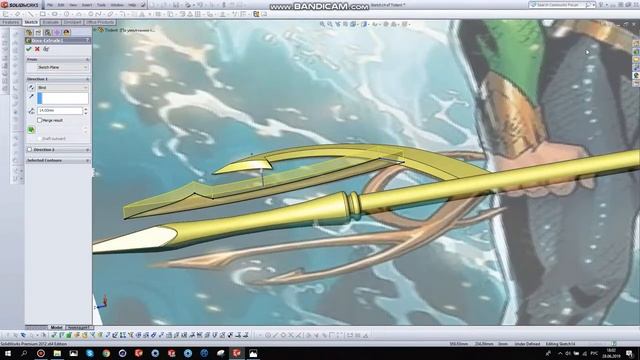Image resolution: width=640 pixels, height=360 pixels.
Task: Open the DisplayManager tab icon
Action: [67, 32]
